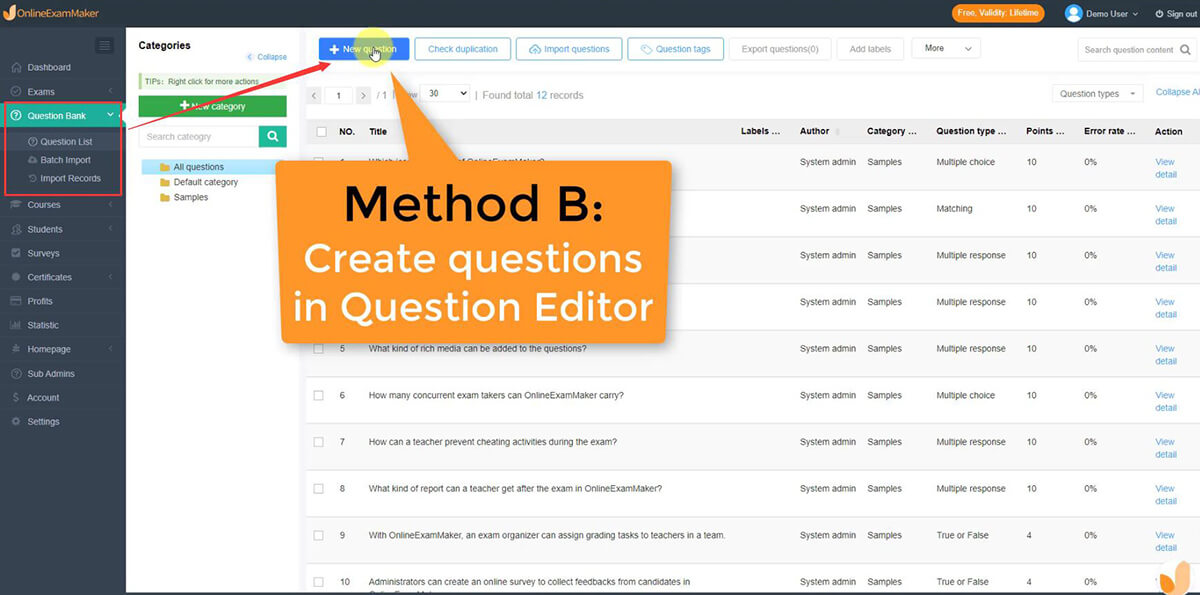Select the Samples category tree item
1200x595 pixels.
[x=191, y=197]
